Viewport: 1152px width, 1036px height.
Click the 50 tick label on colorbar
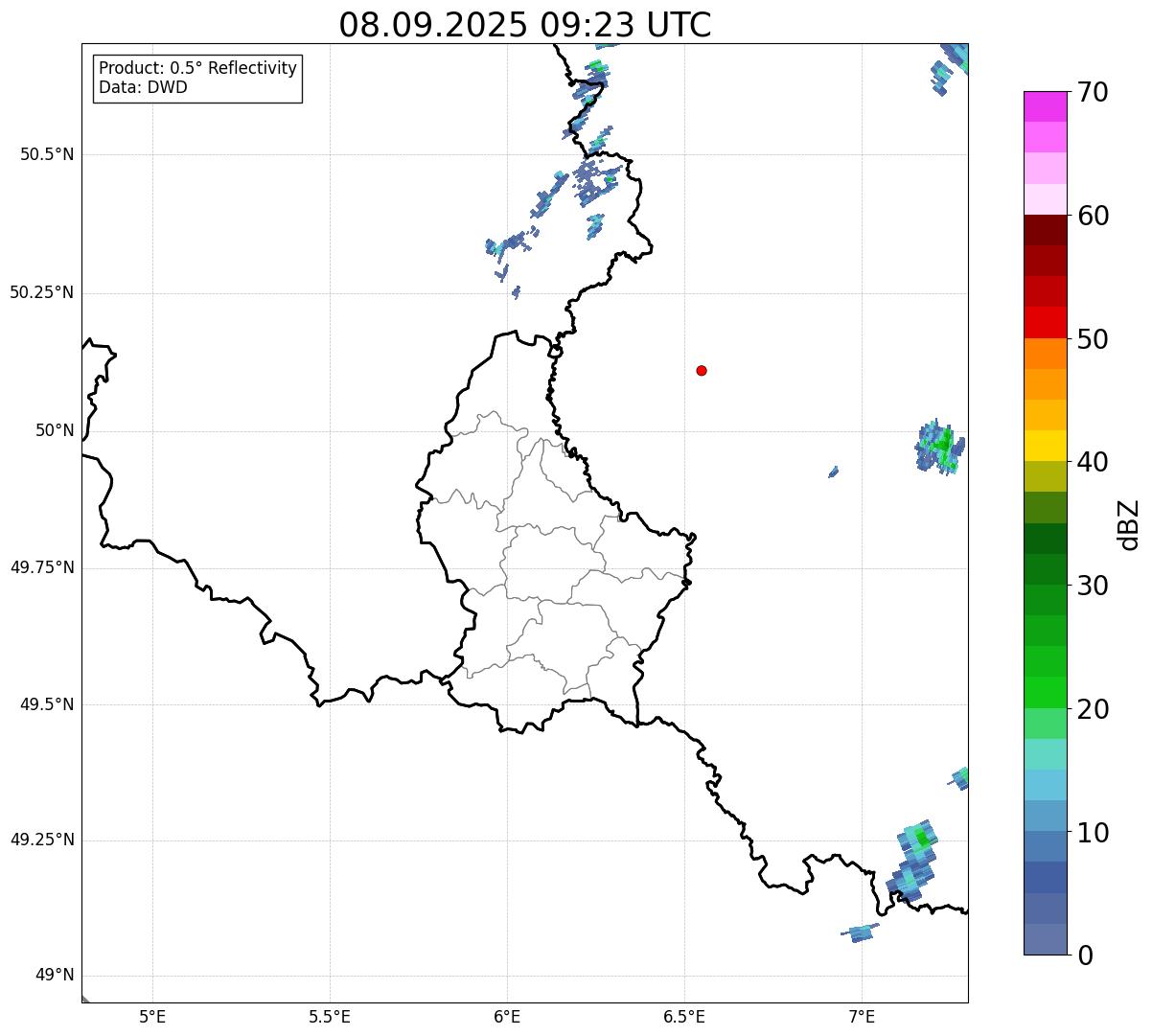[x=1093, y=340]
